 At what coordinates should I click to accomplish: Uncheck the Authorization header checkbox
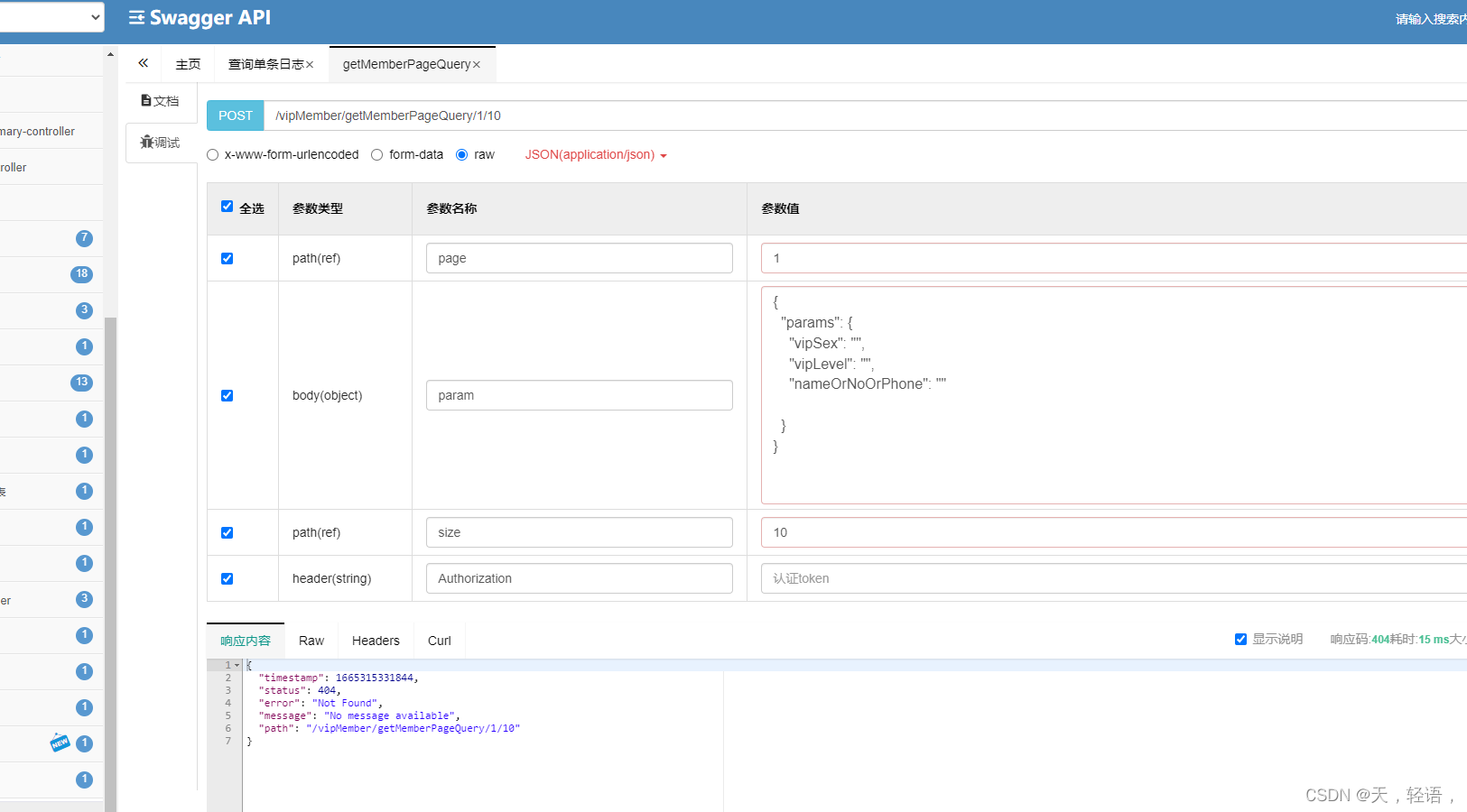click(x=227, y=578)
